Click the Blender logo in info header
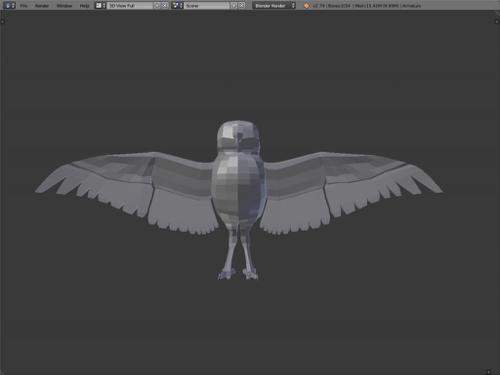 (306, 6)
